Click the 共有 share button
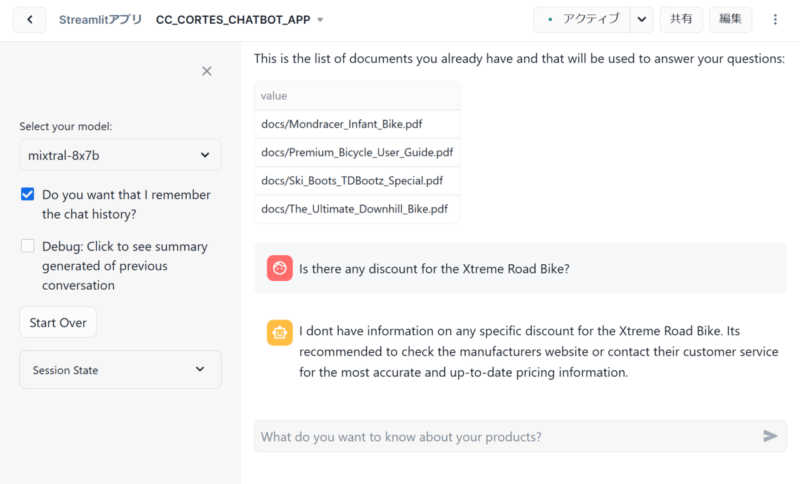 click(681, 19)
